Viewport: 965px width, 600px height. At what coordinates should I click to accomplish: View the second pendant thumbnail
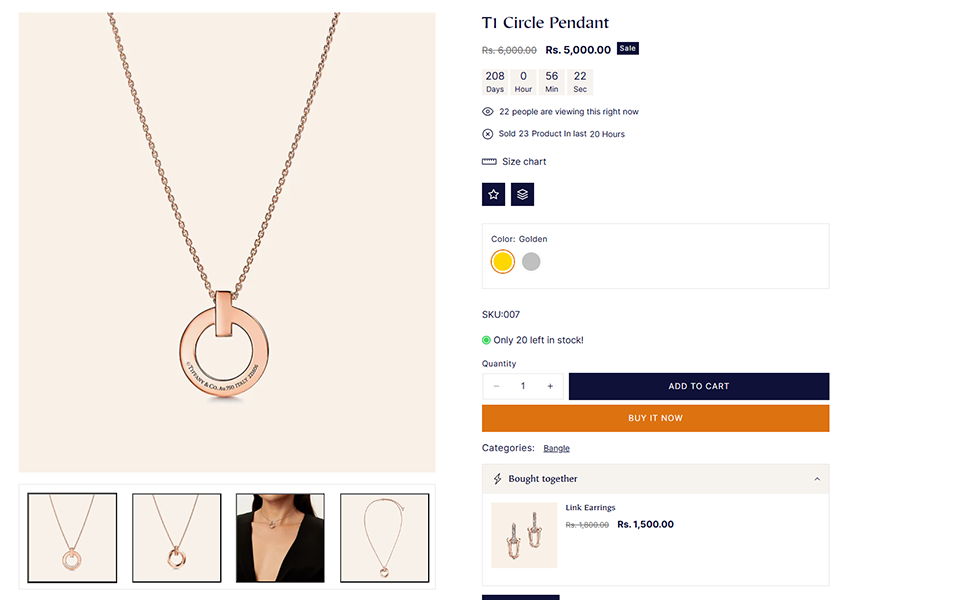[x=177, y=538]
